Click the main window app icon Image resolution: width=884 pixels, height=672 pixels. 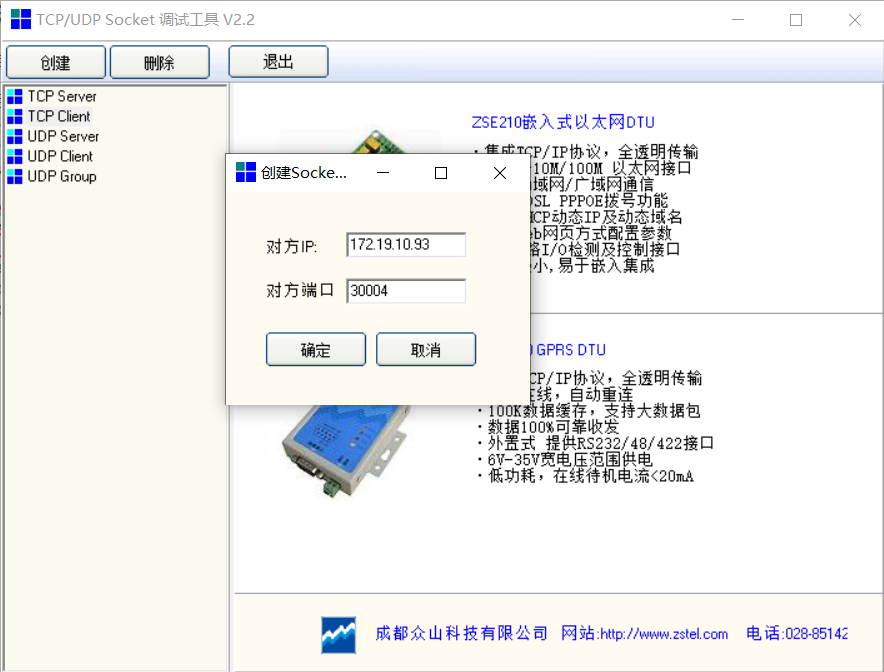21,19
